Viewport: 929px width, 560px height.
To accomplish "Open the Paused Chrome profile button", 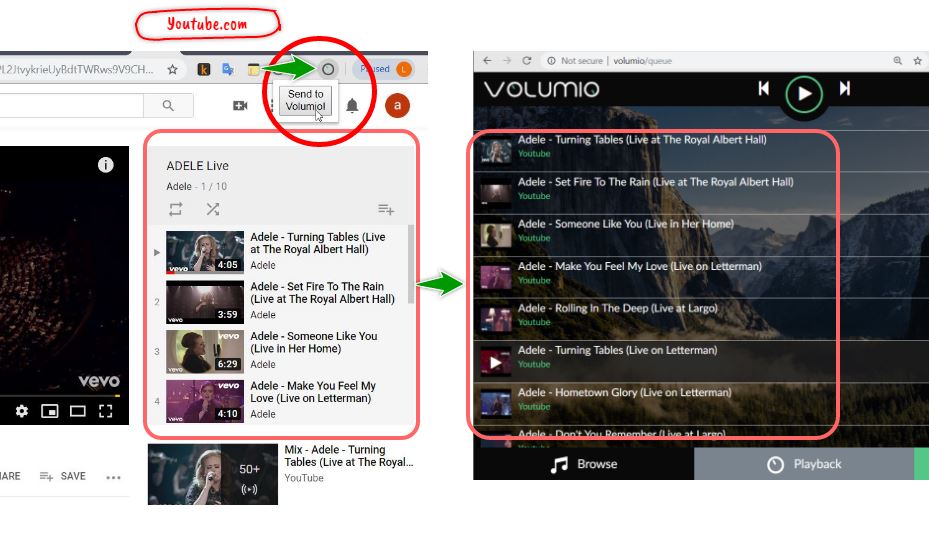I will coord(385,69).
